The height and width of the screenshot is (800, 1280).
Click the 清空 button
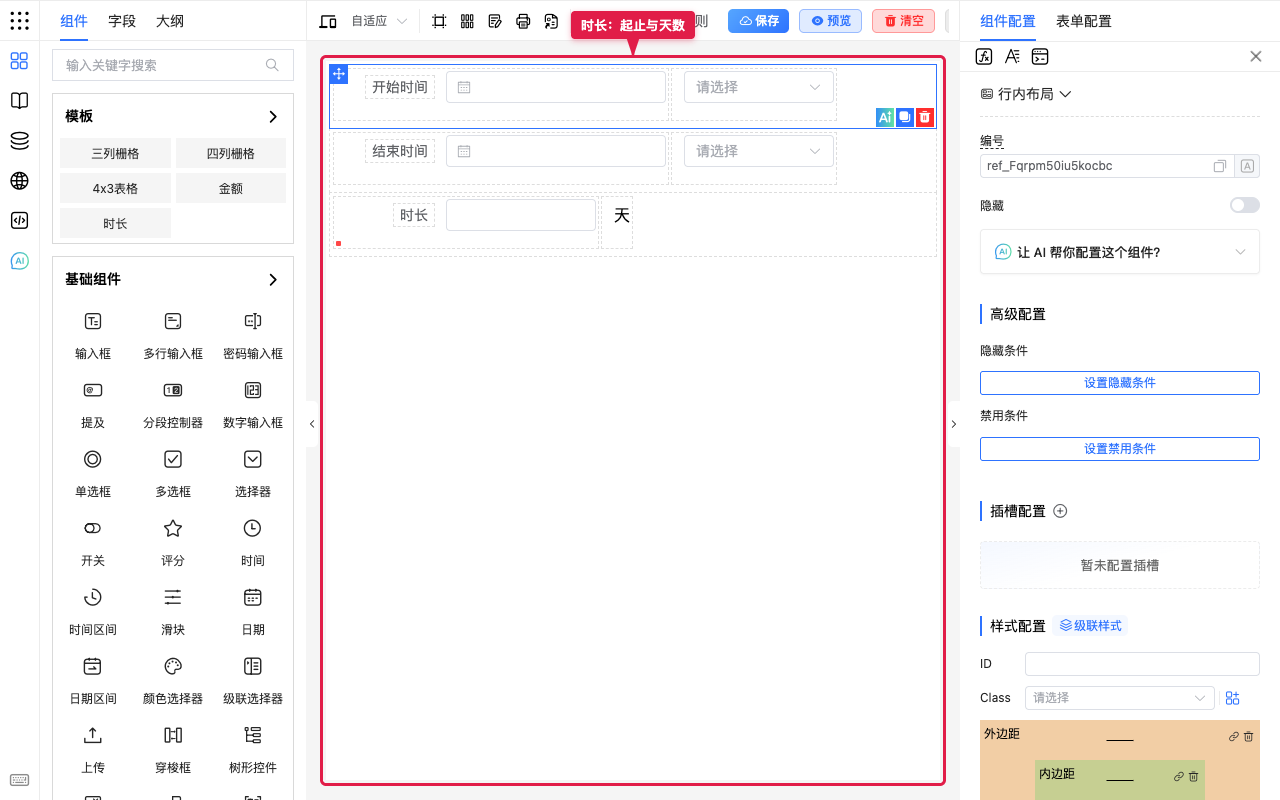pos(903,21)
